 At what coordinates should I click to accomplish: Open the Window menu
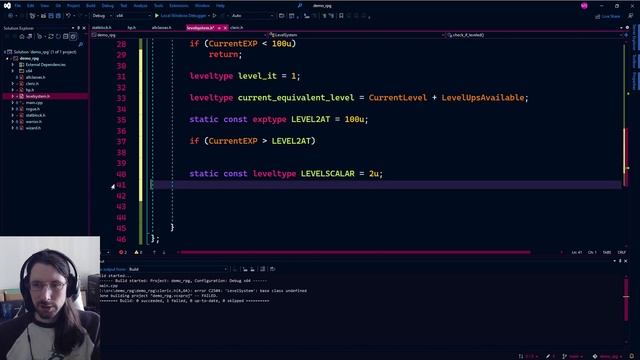coord(202,6)
